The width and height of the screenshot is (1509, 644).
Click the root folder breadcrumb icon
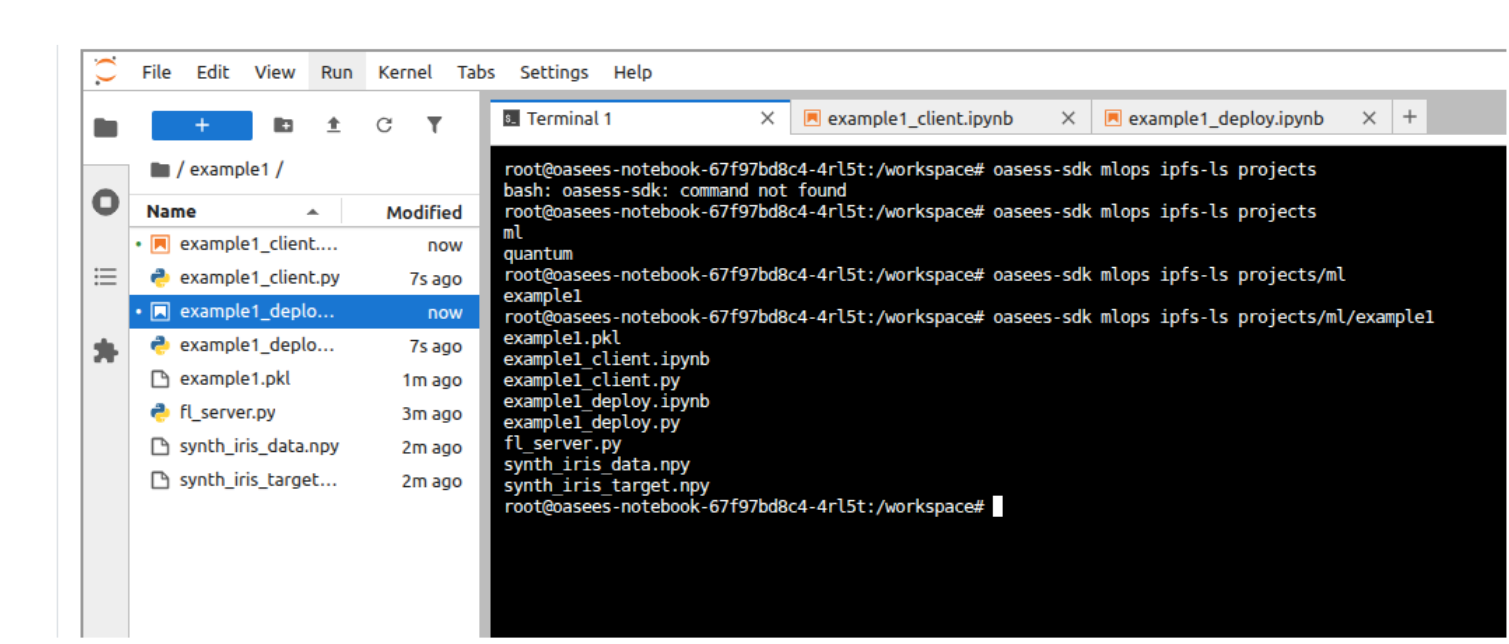(x=160, y=169)
